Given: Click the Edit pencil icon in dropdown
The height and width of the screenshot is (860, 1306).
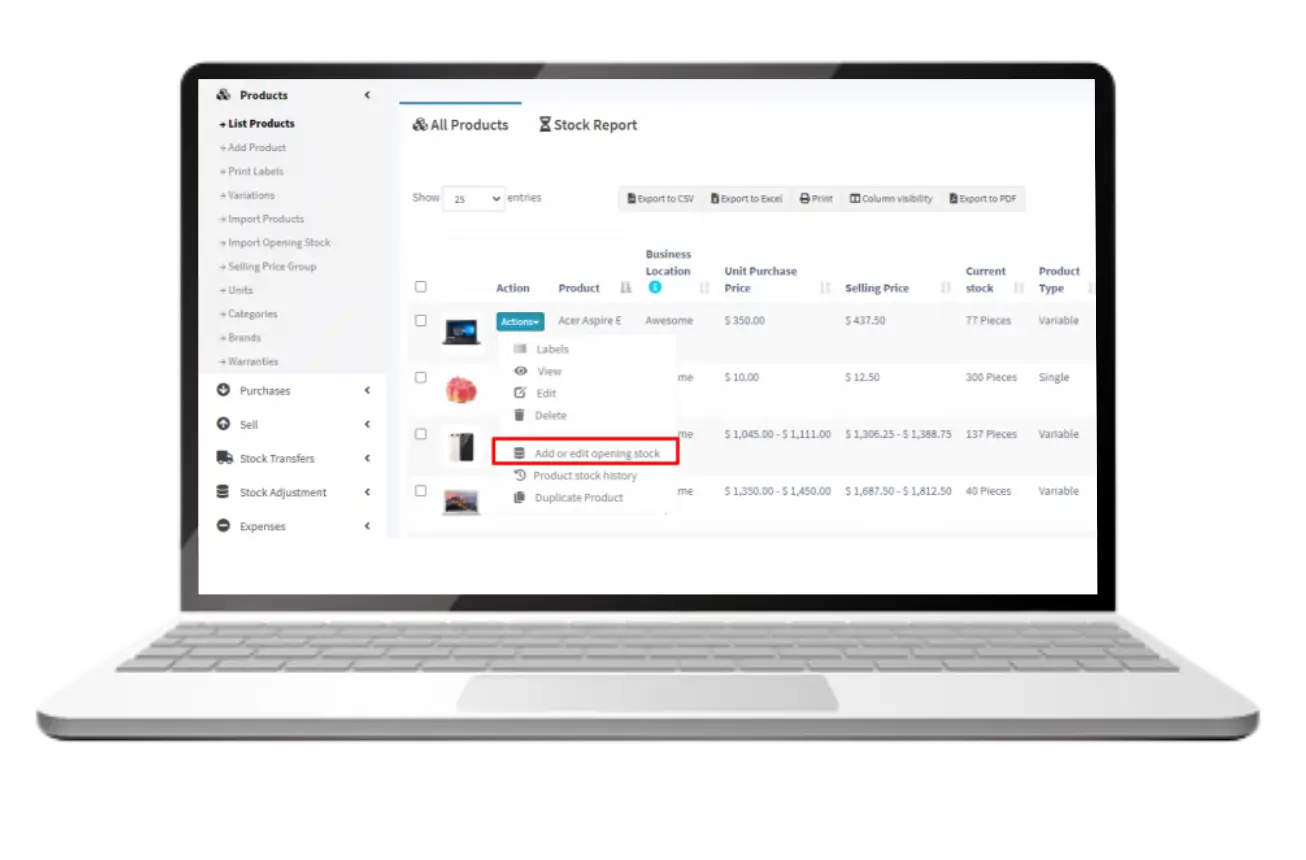Looking at the screenshot, I should [x=520, y=393].
